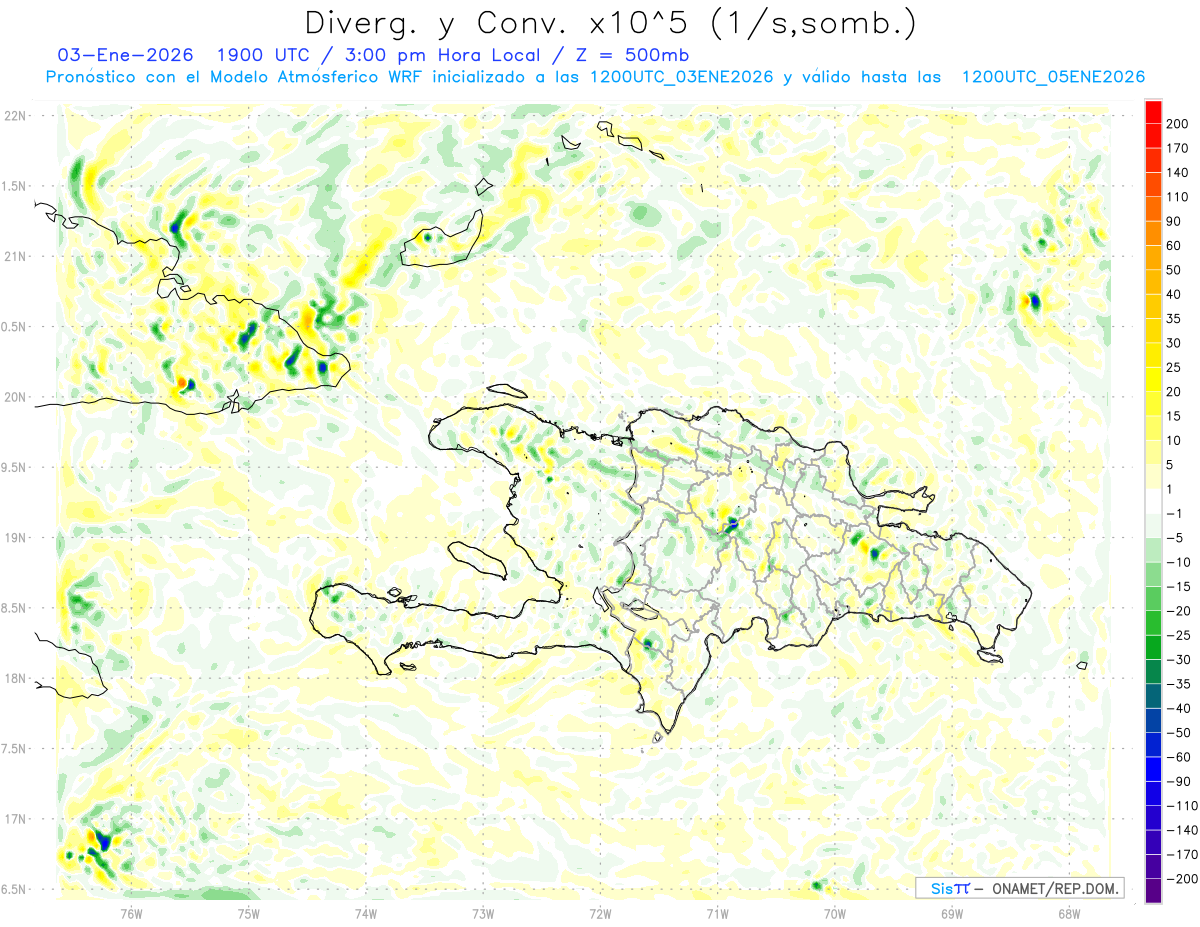Click the "-110" colorbar label

point(1180,806)
